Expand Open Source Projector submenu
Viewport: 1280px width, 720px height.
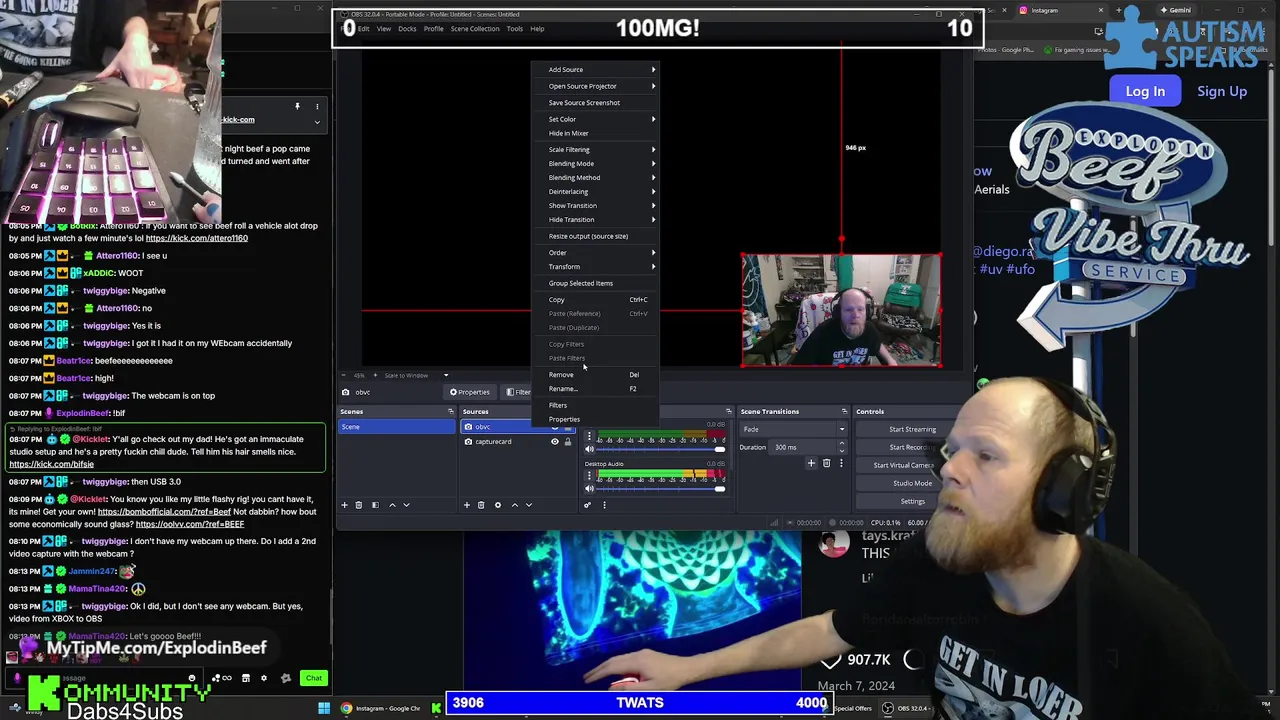tap(601, 86)
